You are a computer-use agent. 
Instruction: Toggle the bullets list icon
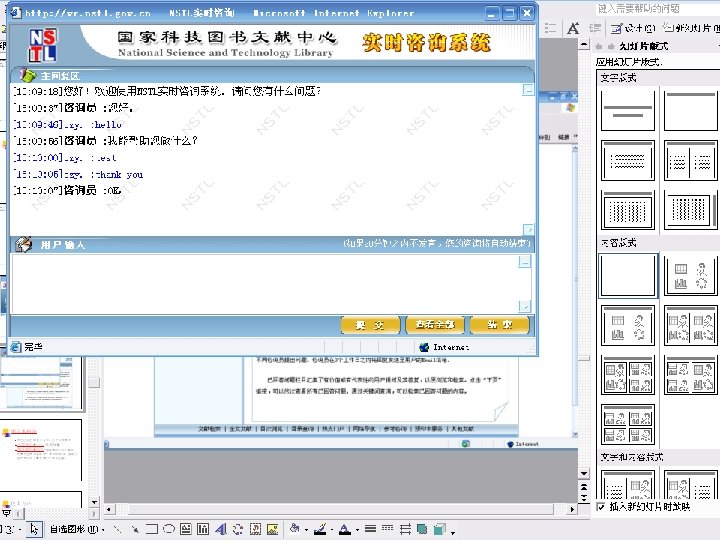(x=550, y=28)
